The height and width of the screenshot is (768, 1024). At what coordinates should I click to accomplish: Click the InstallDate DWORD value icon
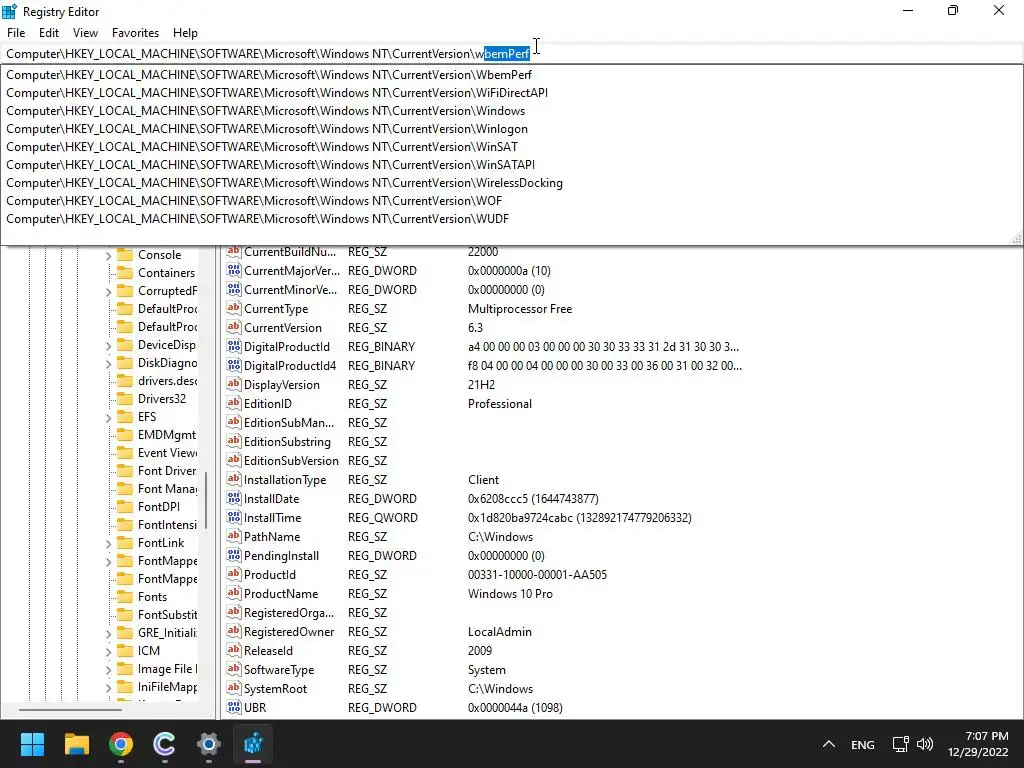pos(233,498)
